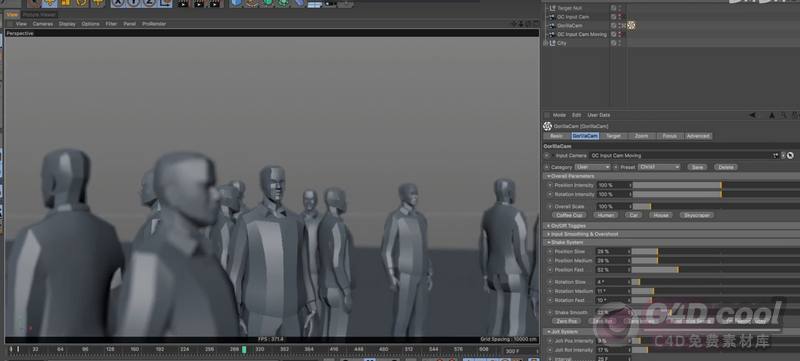Open the Mode menu in Attribute Manager
Viewport: 800px width, 361px height.
pyautogui.click(x=559, y=115)
